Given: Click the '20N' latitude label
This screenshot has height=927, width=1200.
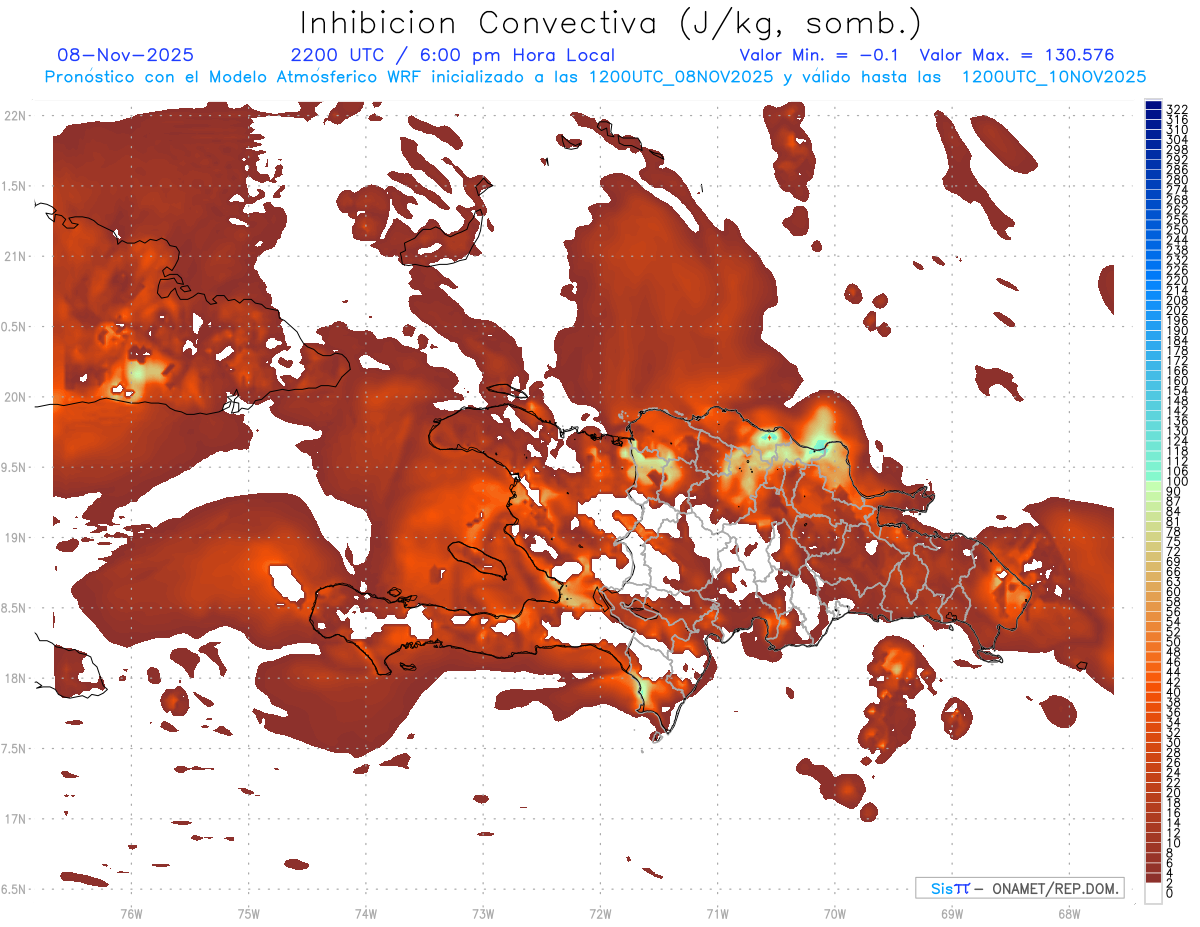Looking at the screenshot, I should (x=15, y=397).
